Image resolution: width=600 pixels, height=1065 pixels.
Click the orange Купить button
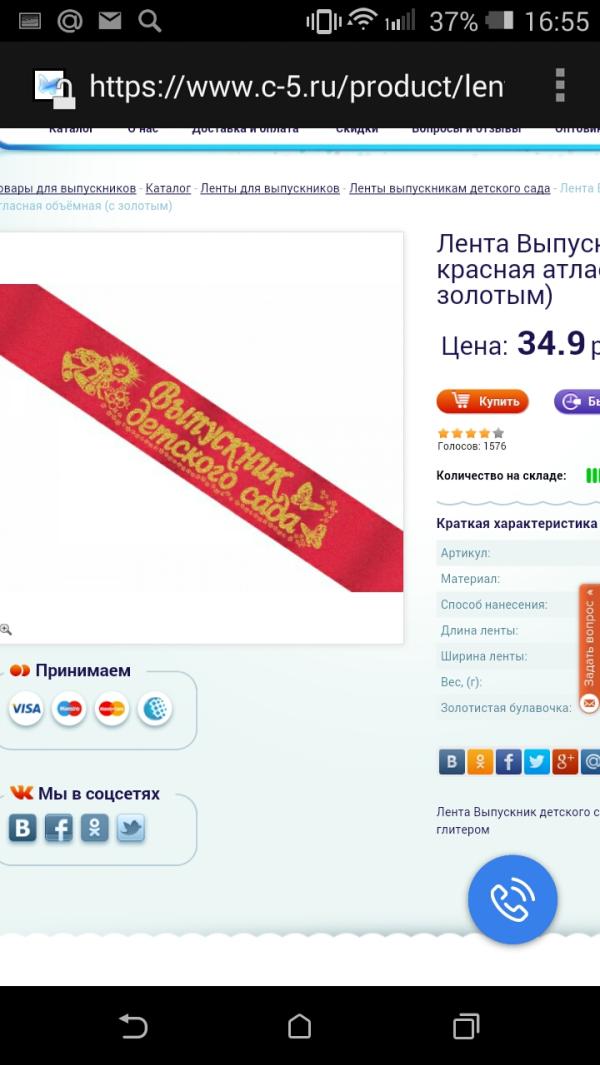[x=482, y=401]
